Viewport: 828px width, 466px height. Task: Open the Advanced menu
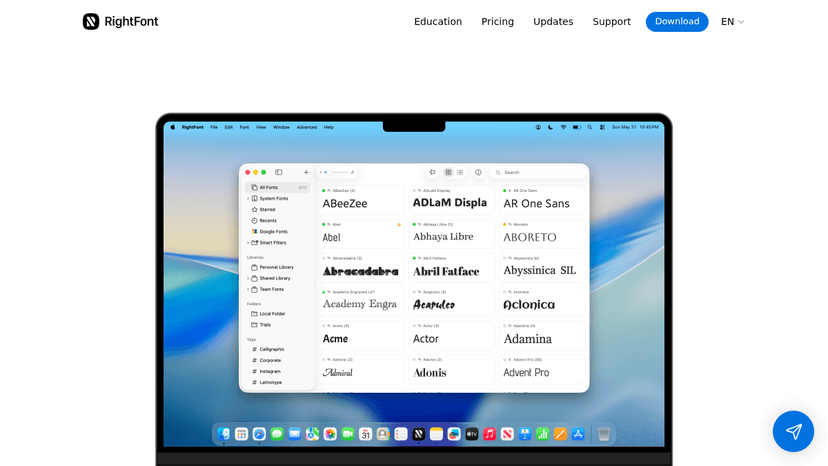click(307, 127)
